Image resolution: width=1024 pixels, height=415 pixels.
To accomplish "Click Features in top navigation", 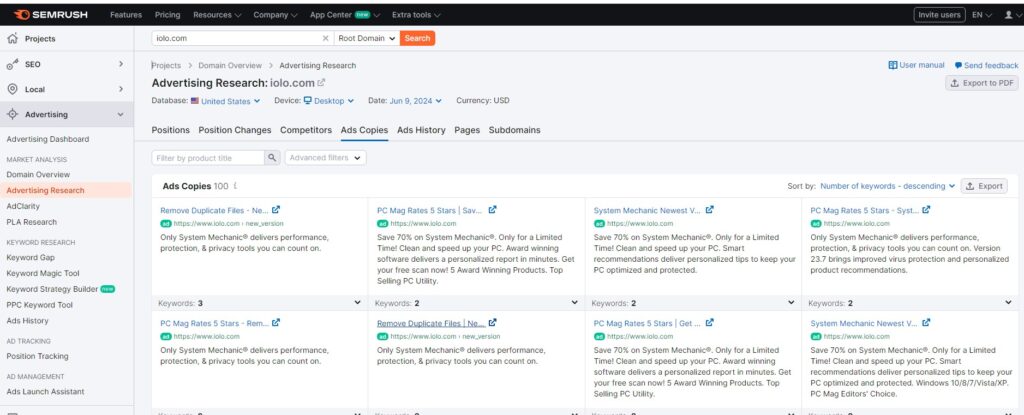I will point(126,14).
